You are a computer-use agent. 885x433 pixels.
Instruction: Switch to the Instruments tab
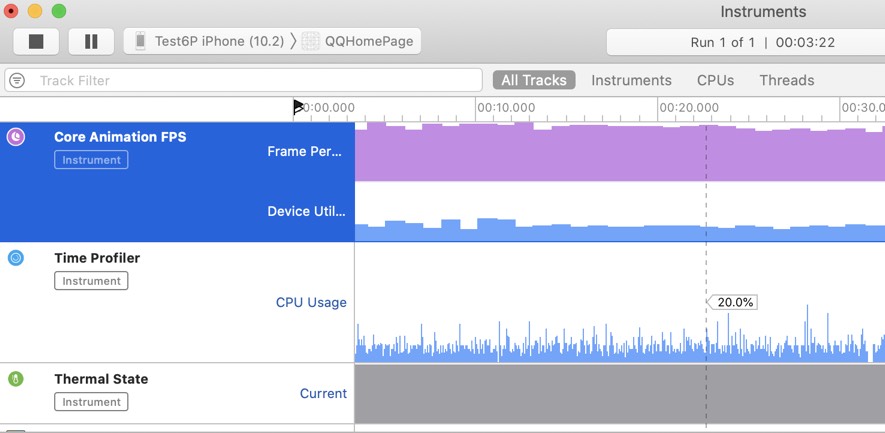(x=631, y=80)
